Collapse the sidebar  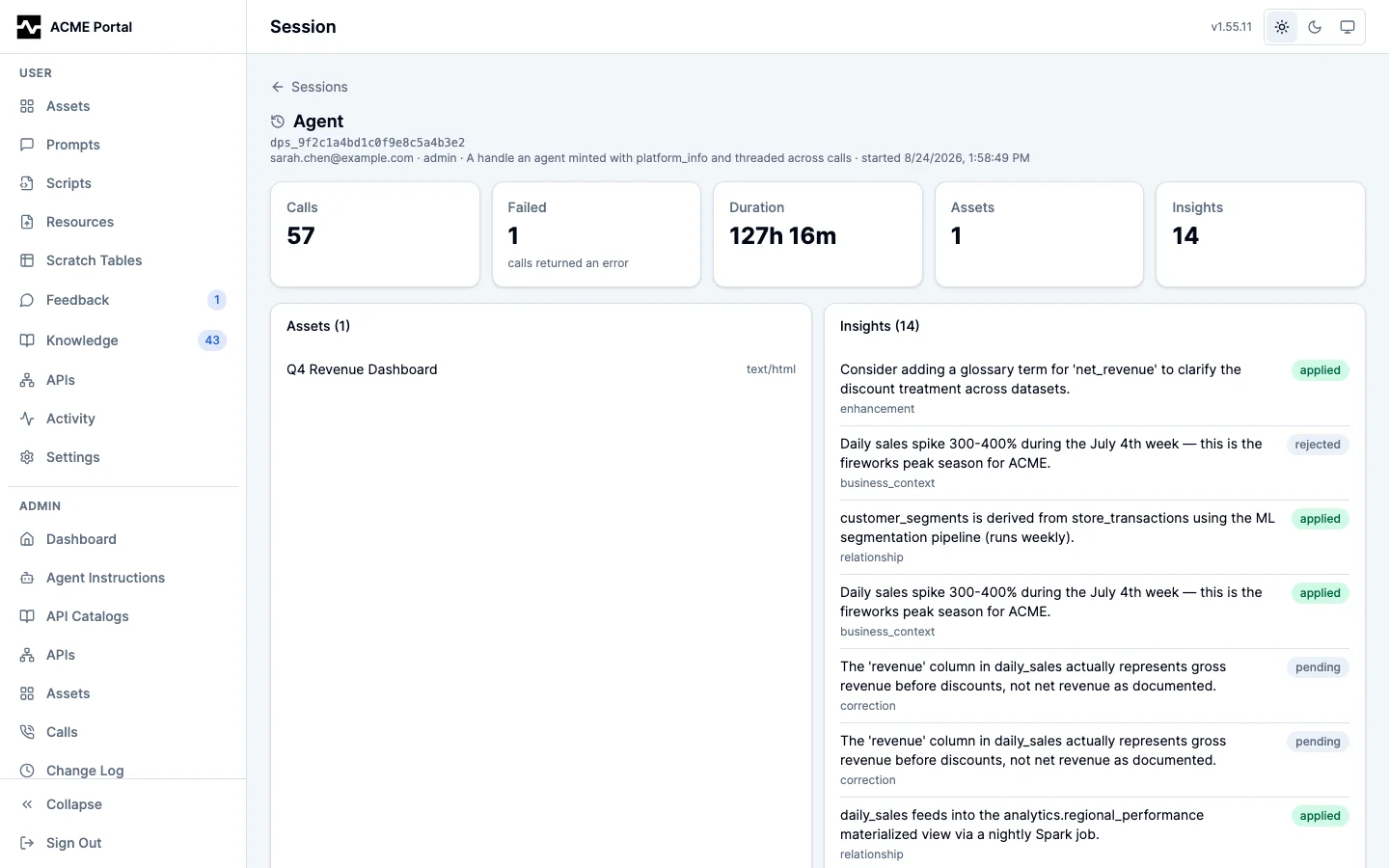123,804
